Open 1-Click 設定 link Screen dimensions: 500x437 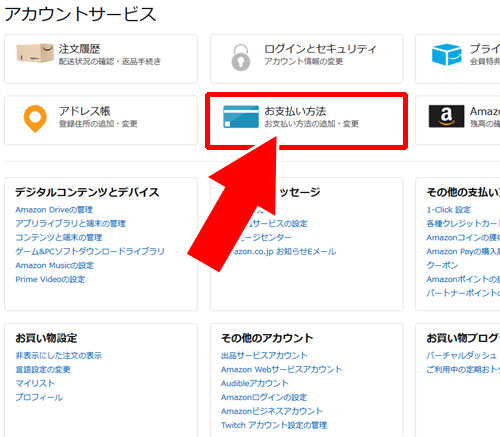coord(449,210)
